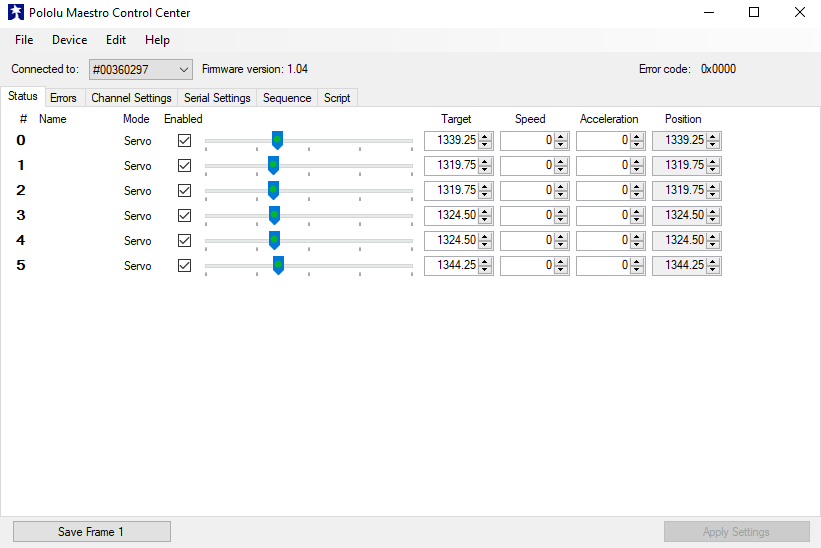Increase channel 0 Target with up arrow
Screen dimensions: 821x548
point(485,137)
